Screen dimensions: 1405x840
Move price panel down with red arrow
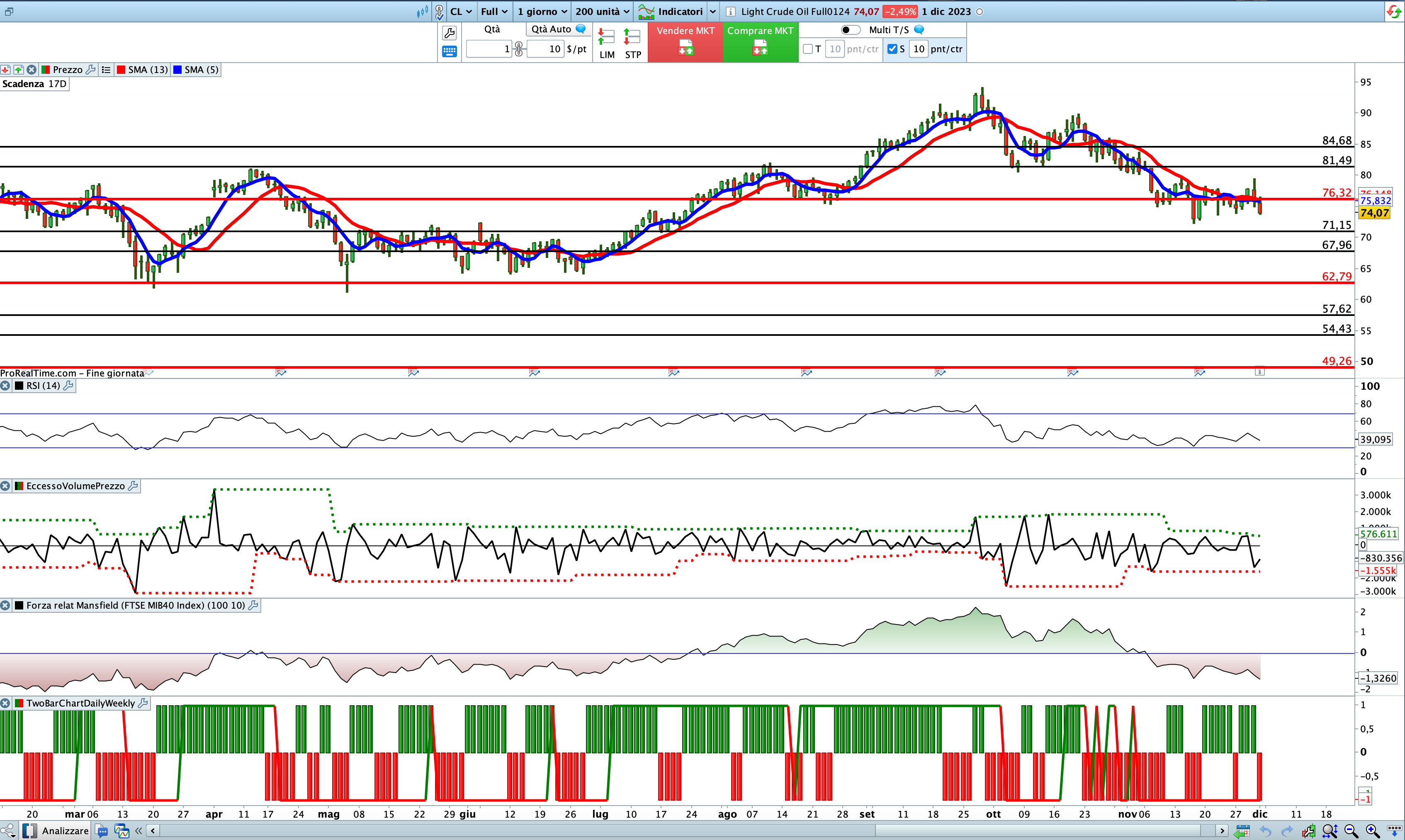tap(5, 70)
